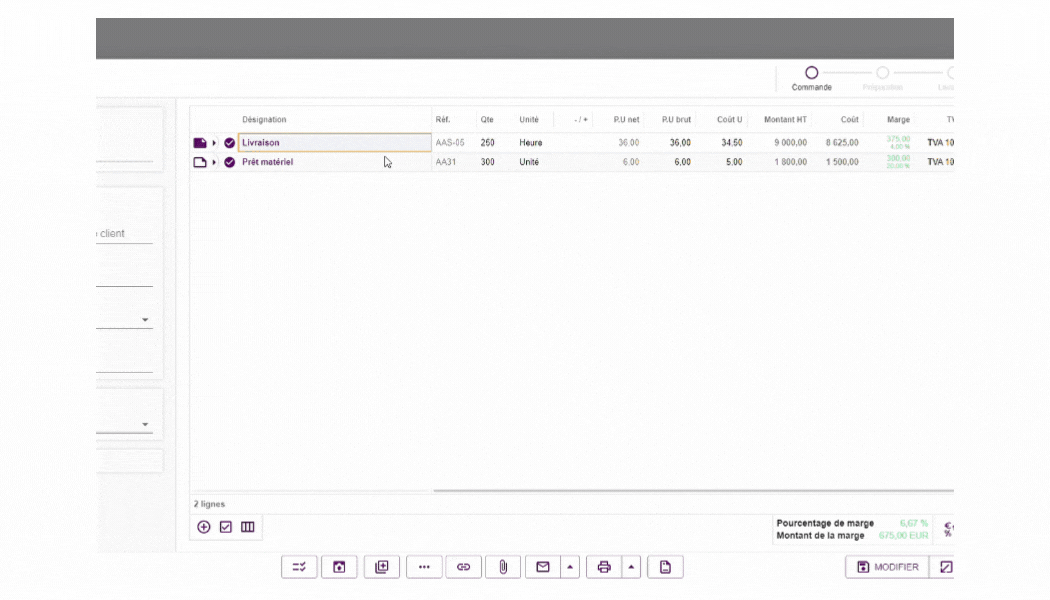The height and width of the screenshot is (600, 1050).
Task: Expand the Prêt matériel row arrow
Action: click(x=214, y=162)
